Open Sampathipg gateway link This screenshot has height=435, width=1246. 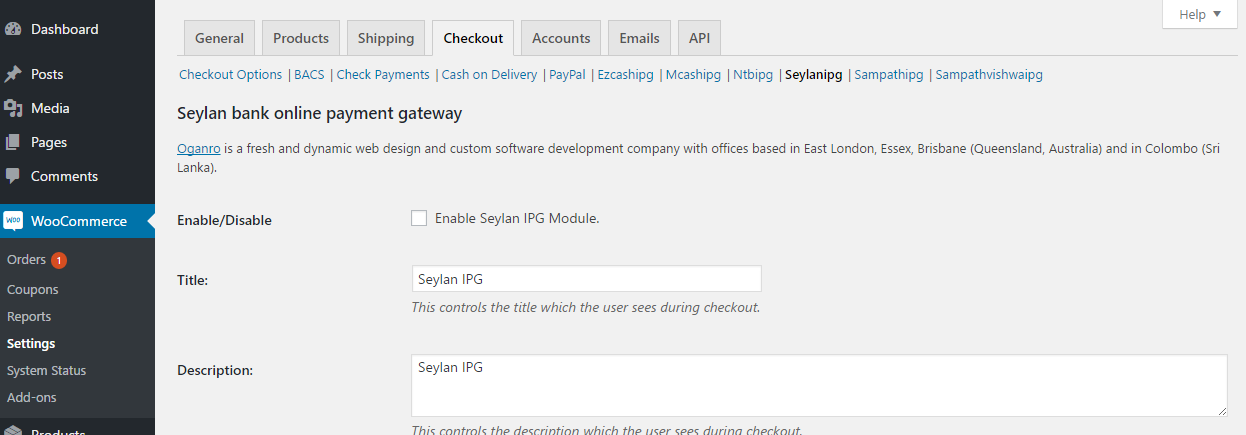pyautogui.click(x=889, y=74)
